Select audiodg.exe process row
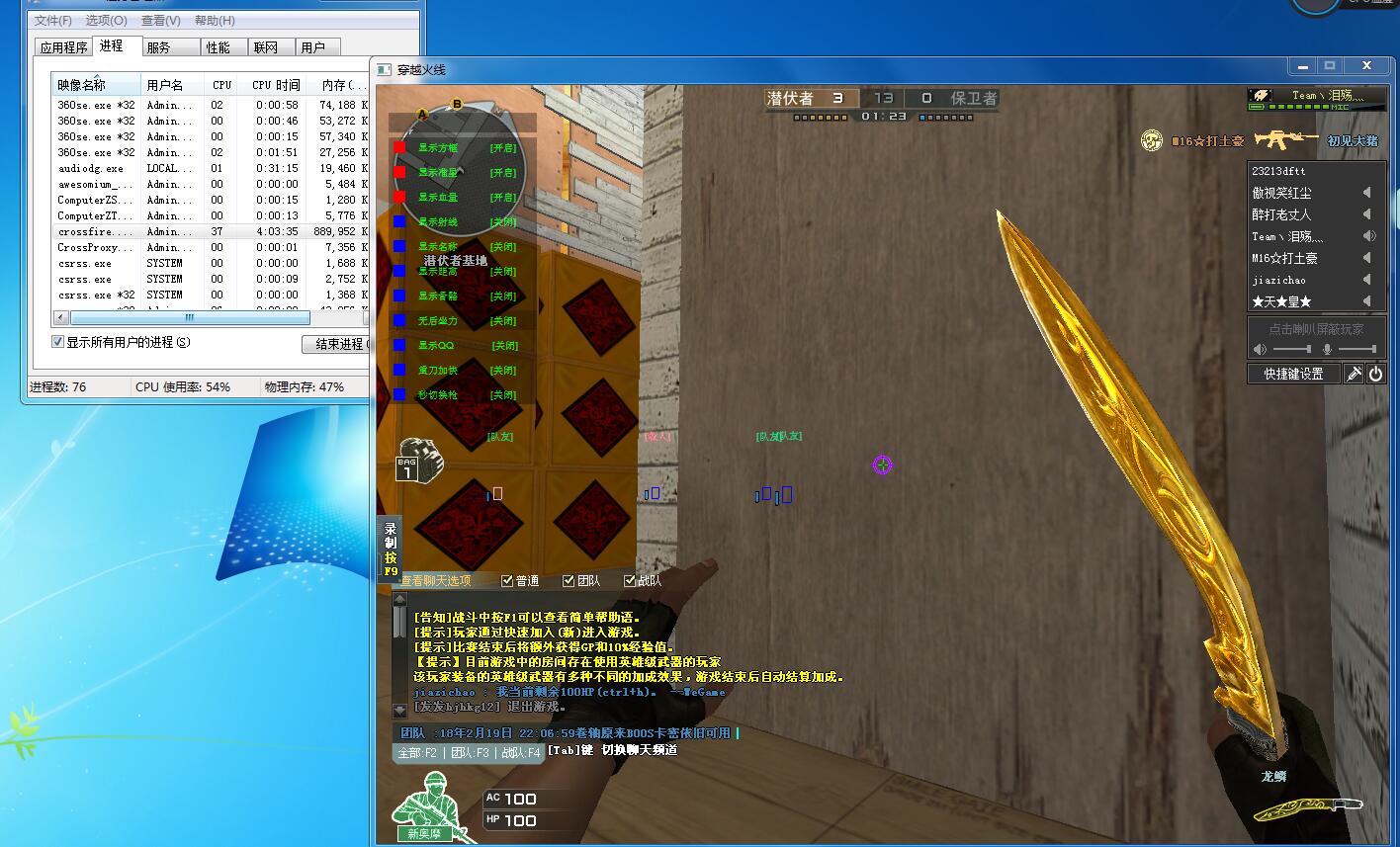The image size is (1400, 847). point(211,168)
